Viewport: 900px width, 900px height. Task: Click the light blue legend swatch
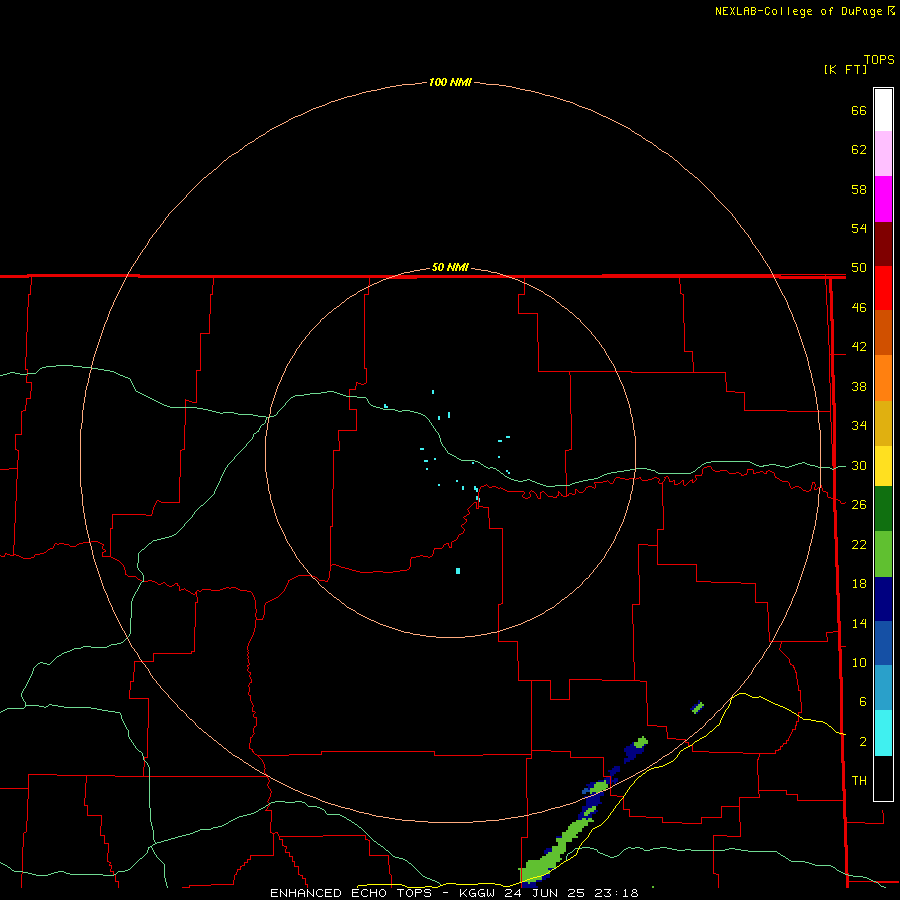click(883, 687)
